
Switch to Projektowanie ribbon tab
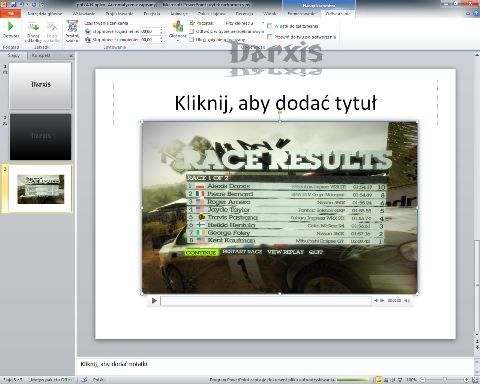click(x=119, y=14)
